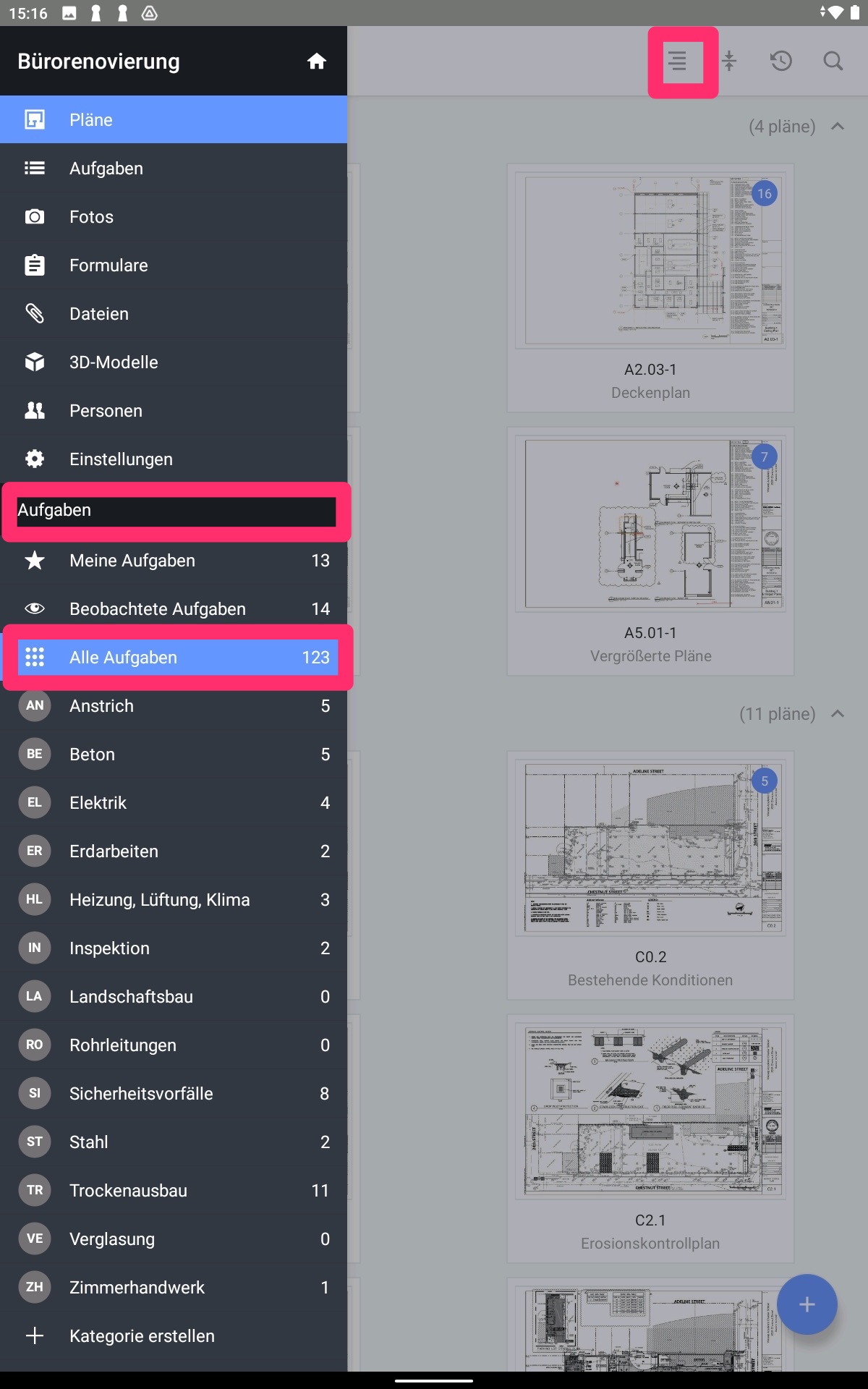868x1389 pixels.
Task: Click the SI badge for Sicherheitsvorfälle
Action: pos(35,1093)
